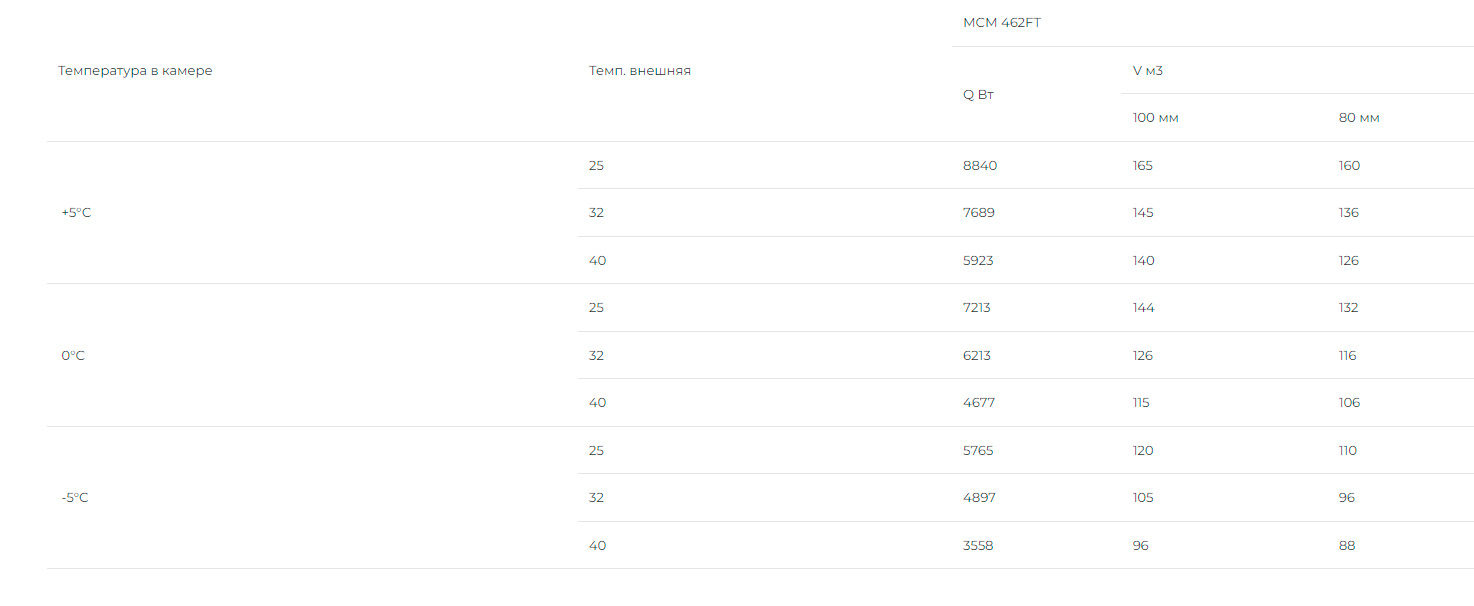Screen dimensions: 1474x606
Task: Click the 88 volume value cell
Action: click(1347, 546)
